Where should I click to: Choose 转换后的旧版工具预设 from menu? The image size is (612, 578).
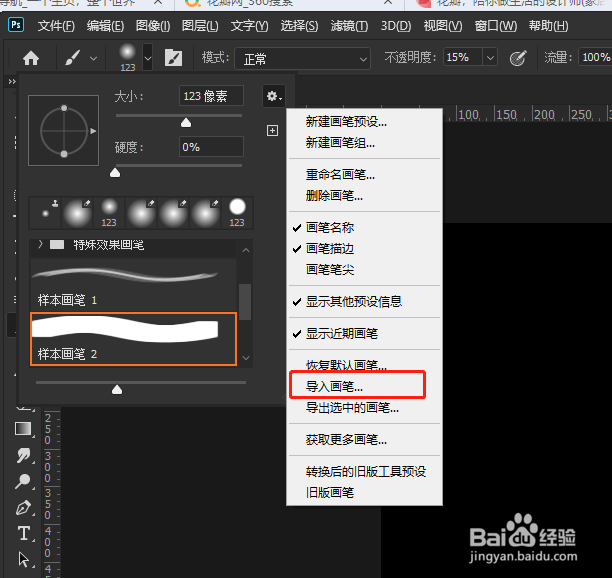click(x=366, y=472)
